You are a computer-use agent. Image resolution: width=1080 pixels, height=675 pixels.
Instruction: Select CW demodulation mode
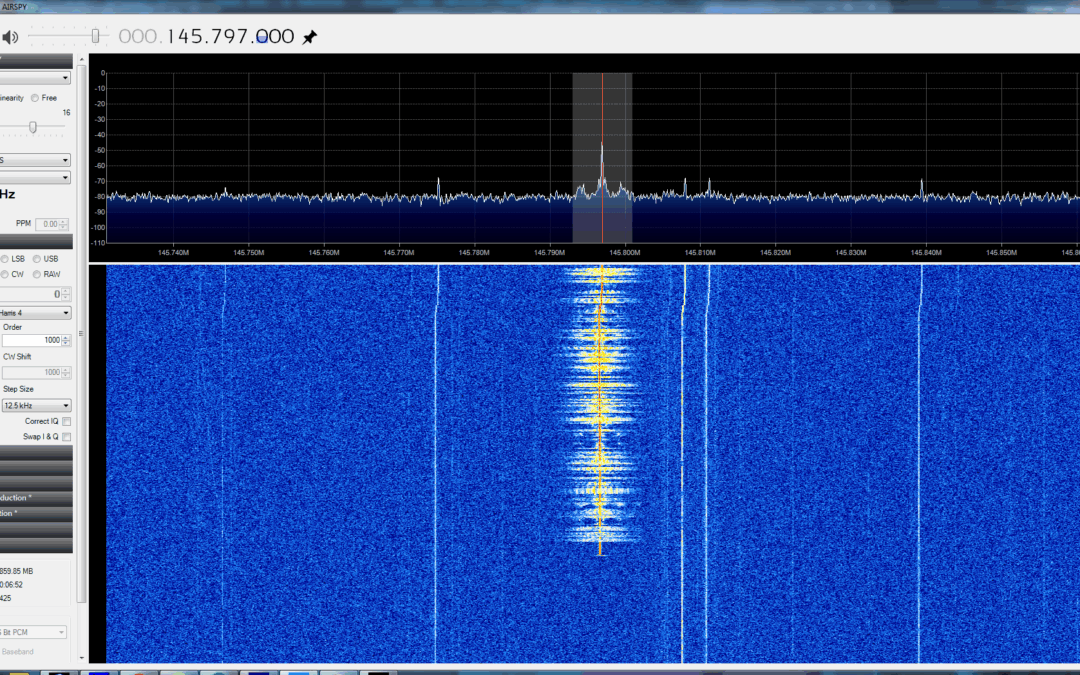[5, 274]
